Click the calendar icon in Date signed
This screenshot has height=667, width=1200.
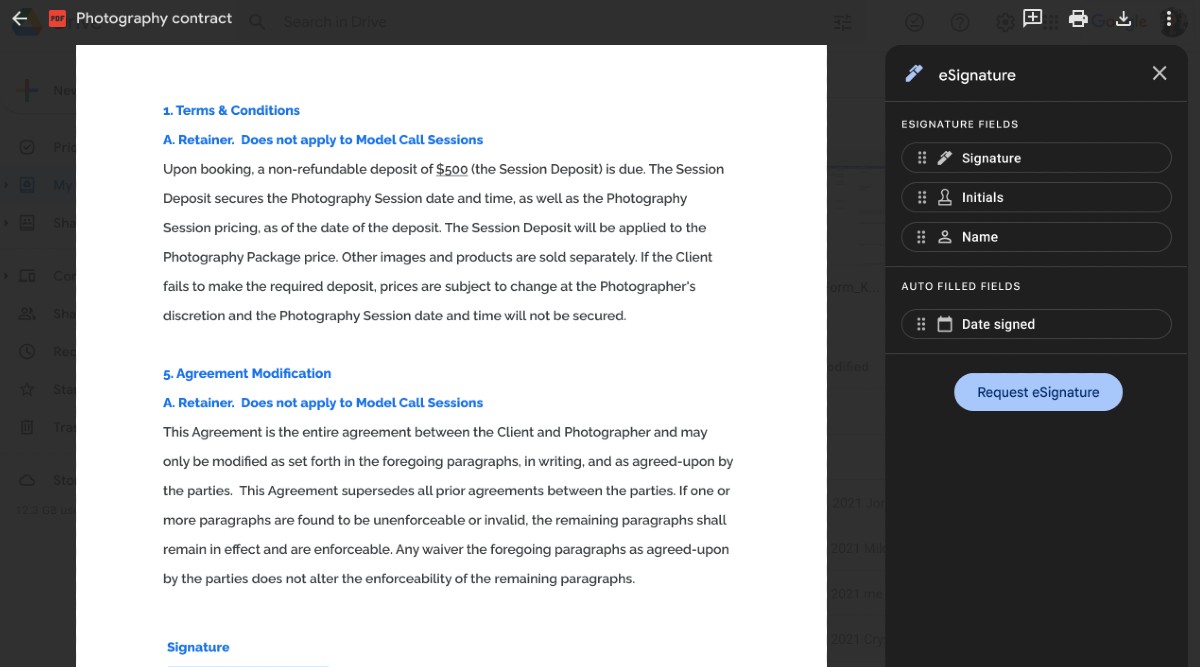[945, 324]
